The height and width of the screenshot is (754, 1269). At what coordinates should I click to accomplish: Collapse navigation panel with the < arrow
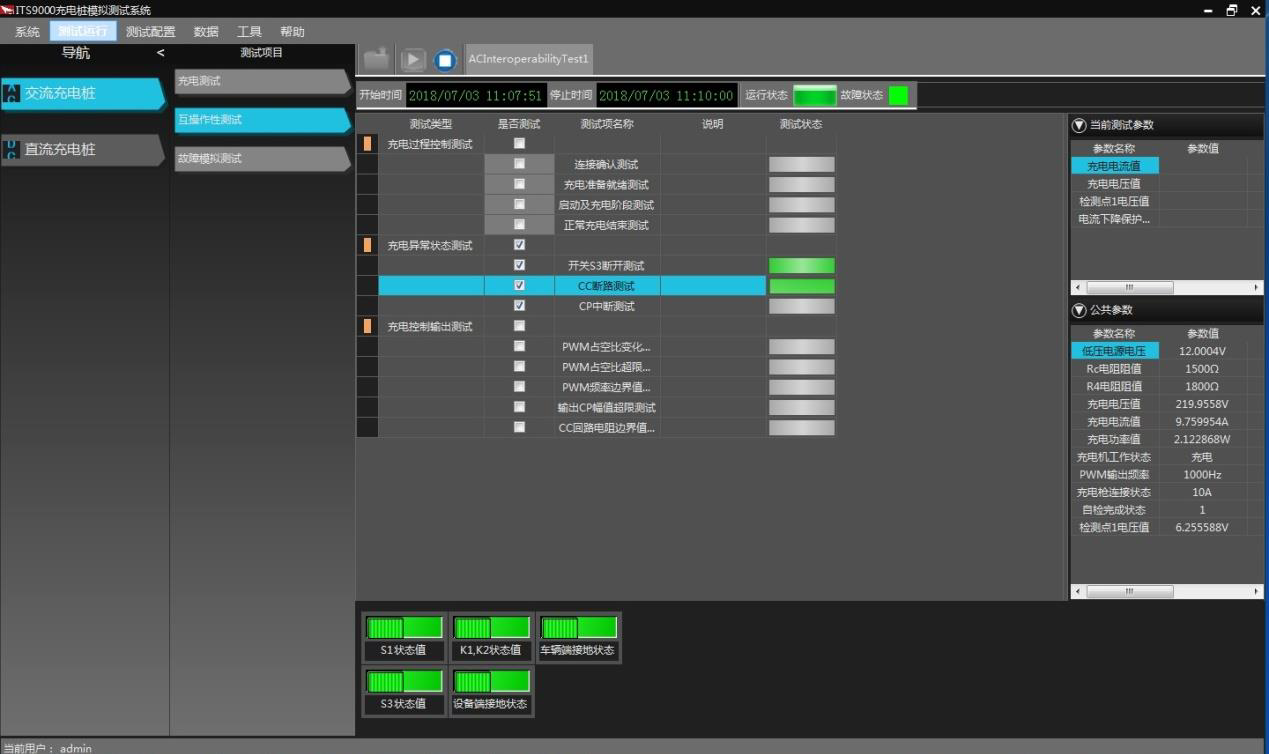click(x=160, y=53)
